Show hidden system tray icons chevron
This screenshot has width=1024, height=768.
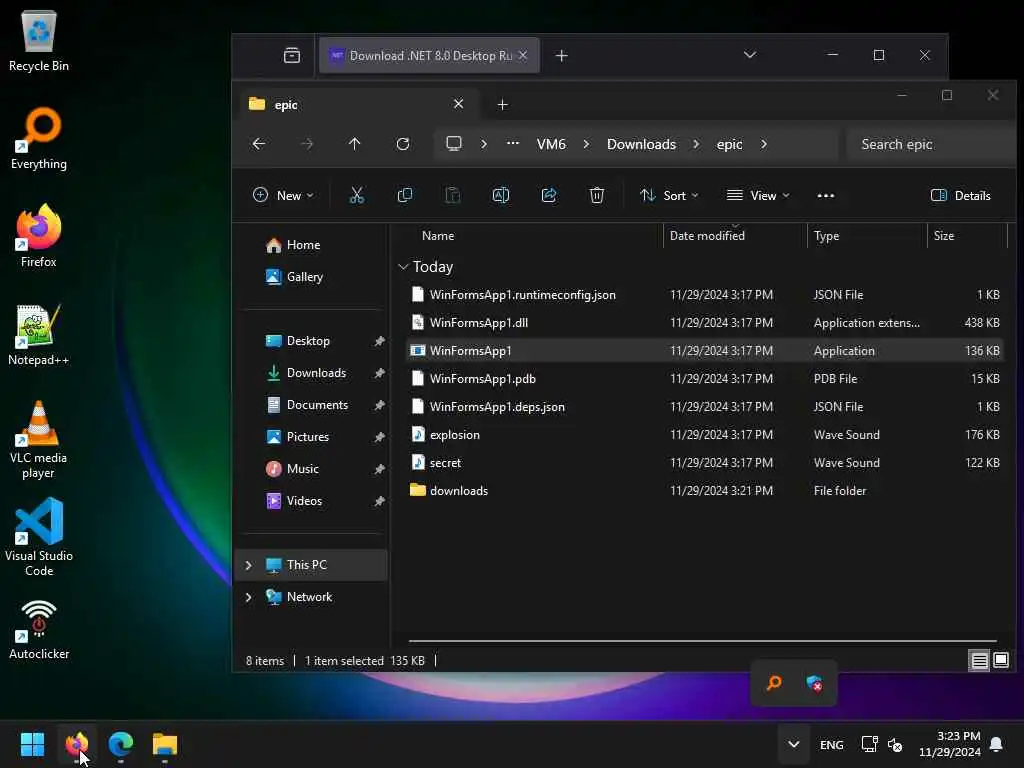[793, 744]
